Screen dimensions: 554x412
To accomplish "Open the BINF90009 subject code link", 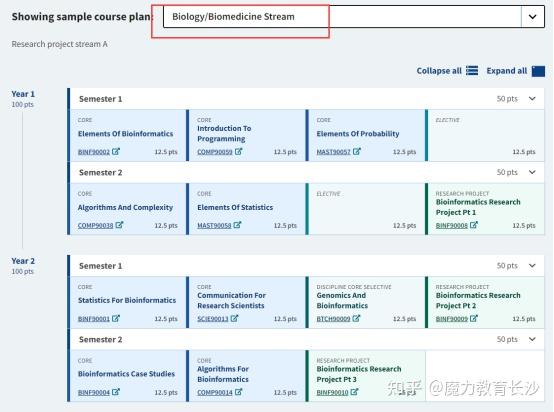I will pyautogui.click(x=452, y=319).
